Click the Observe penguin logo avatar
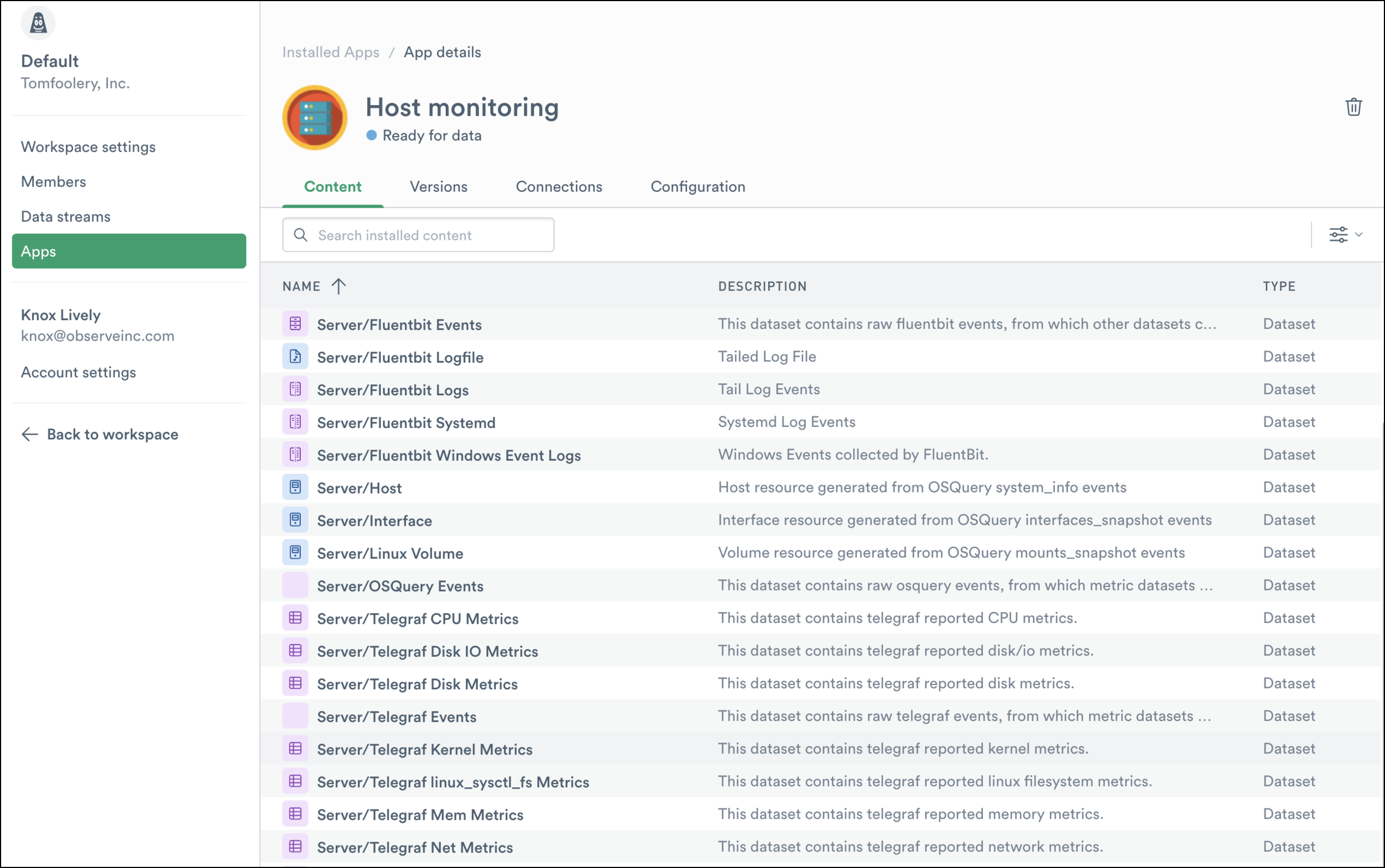The image size is (1385, 868). (x=38, y=24)
